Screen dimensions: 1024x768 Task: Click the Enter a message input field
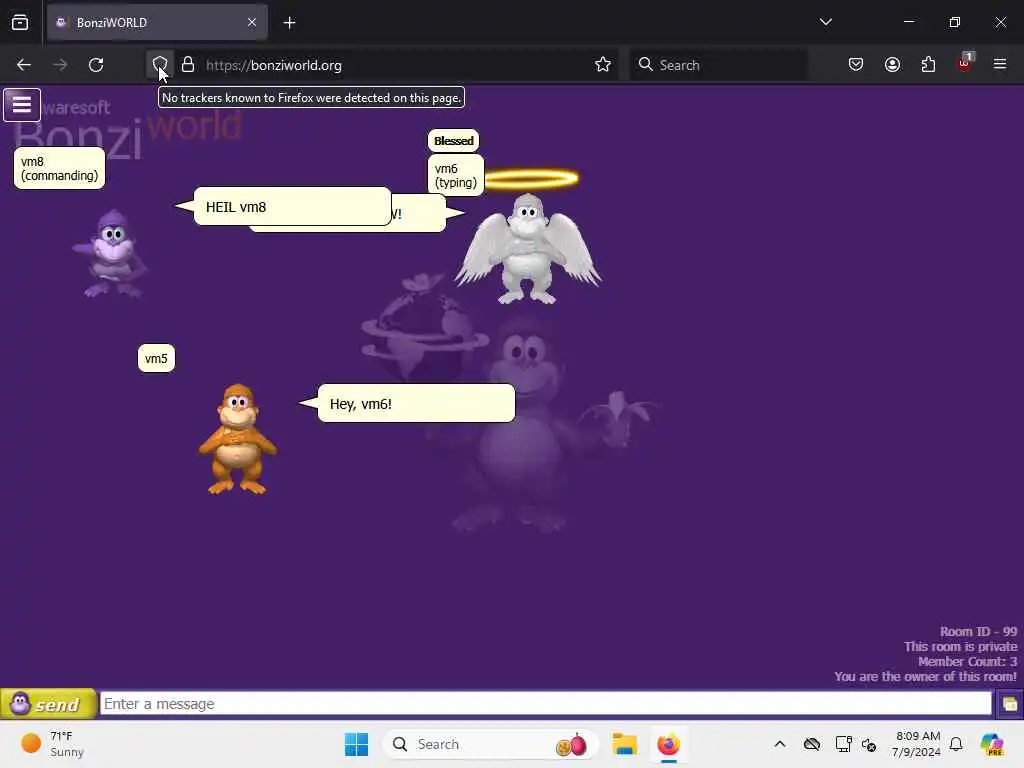tap(545, 703)
